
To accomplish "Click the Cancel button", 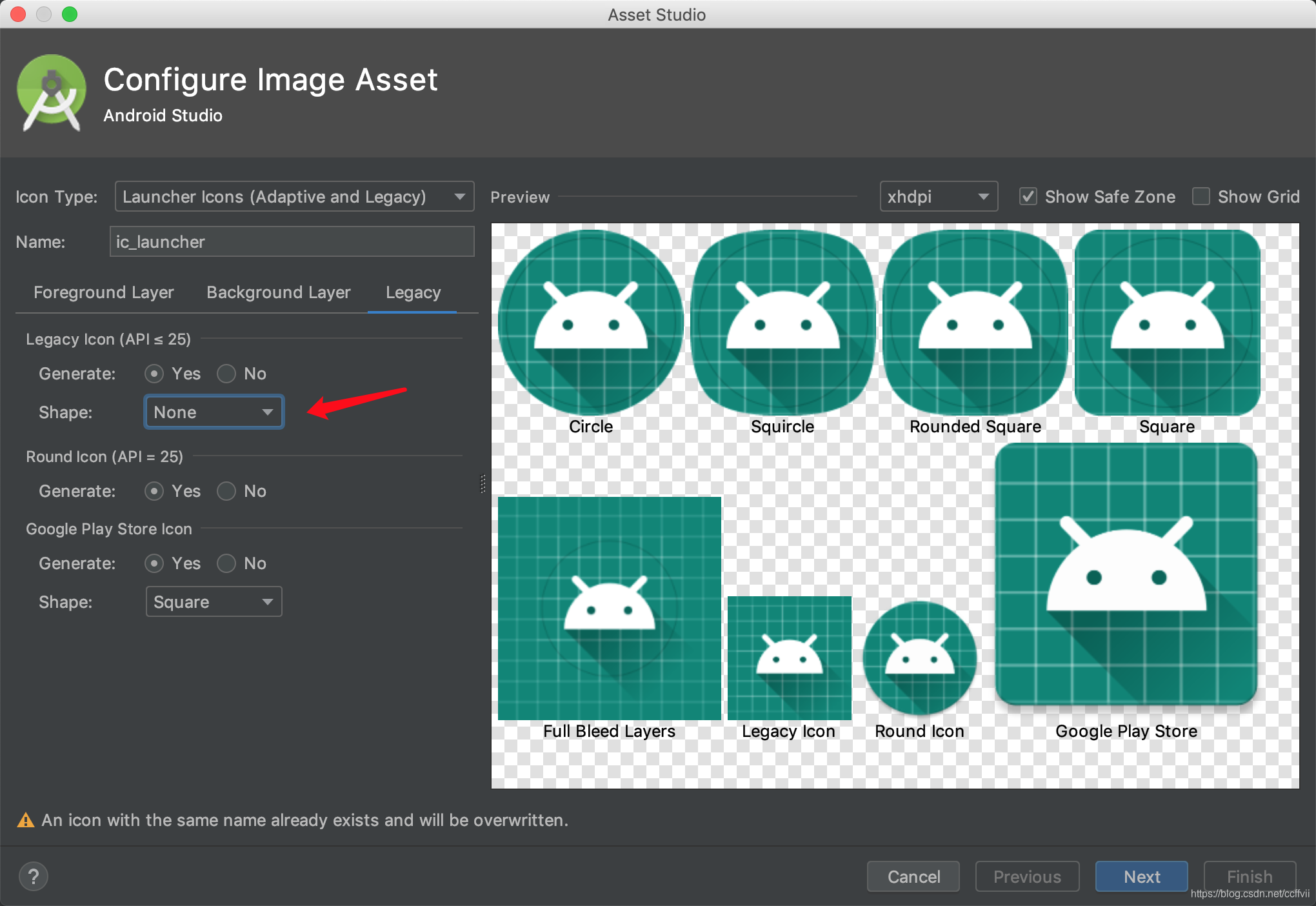I will 913,876.
